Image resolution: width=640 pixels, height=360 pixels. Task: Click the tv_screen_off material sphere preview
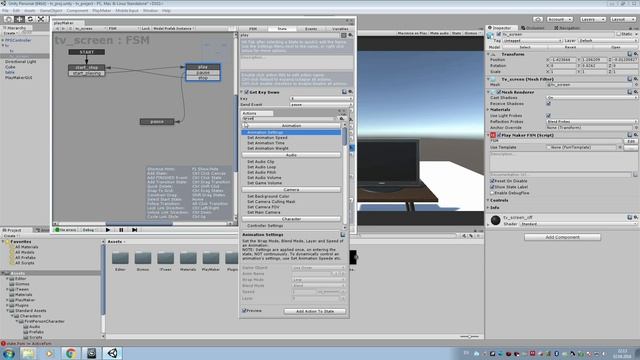(496, 220)
